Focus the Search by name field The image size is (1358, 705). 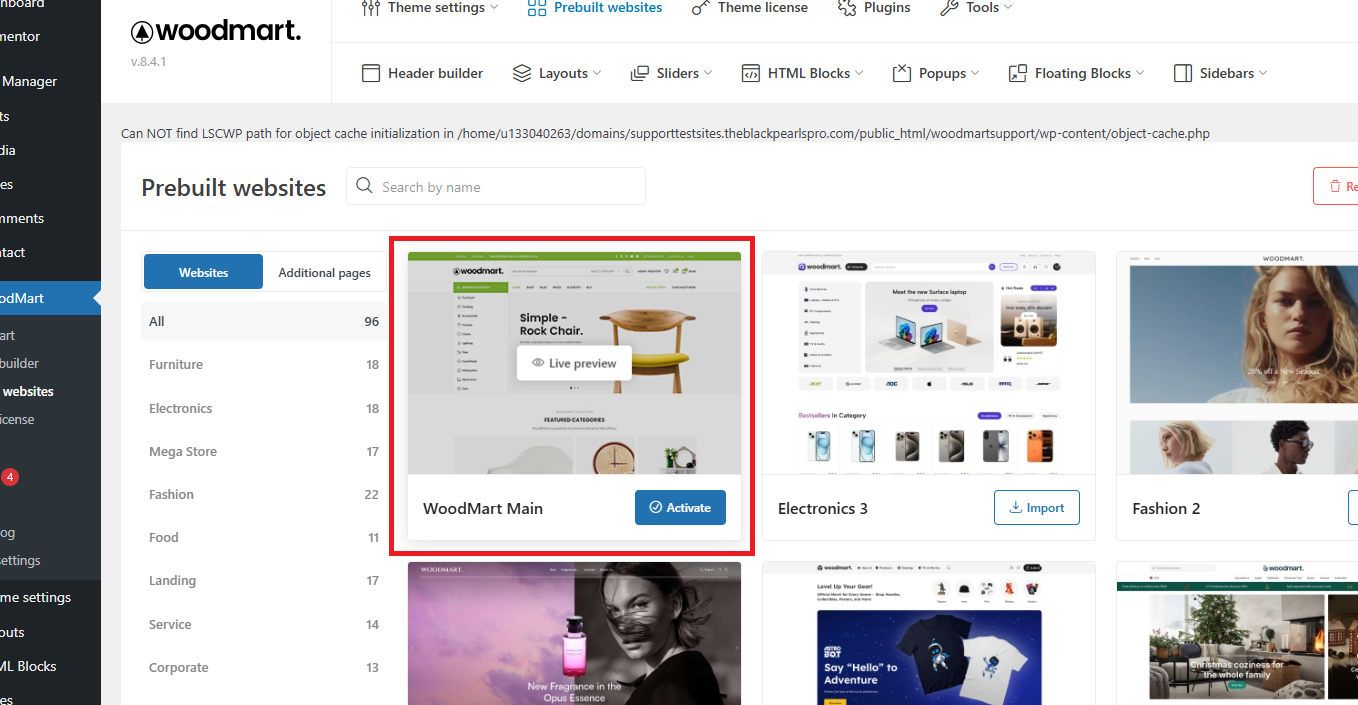[496, 187]
